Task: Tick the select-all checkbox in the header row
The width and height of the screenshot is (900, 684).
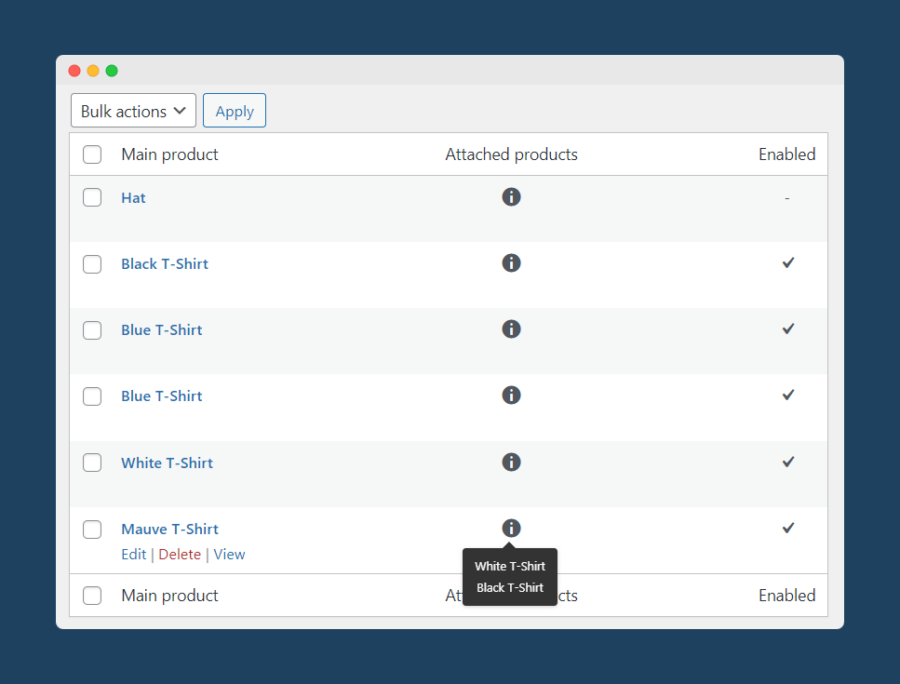Action: (x=92, y=154)
